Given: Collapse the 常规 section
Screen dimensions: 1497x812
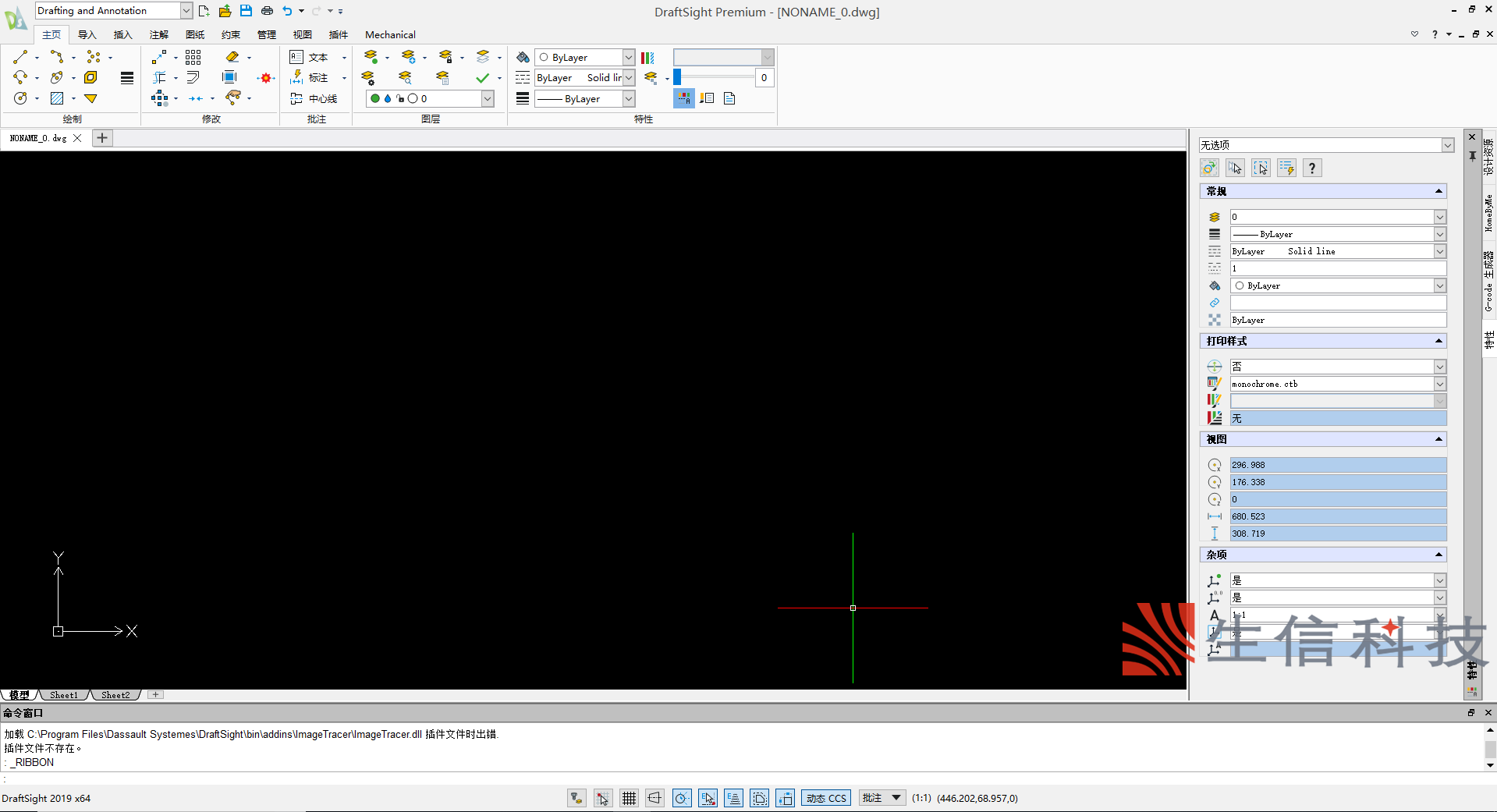Looking at the screenshot, I should tap(1438, 191).
